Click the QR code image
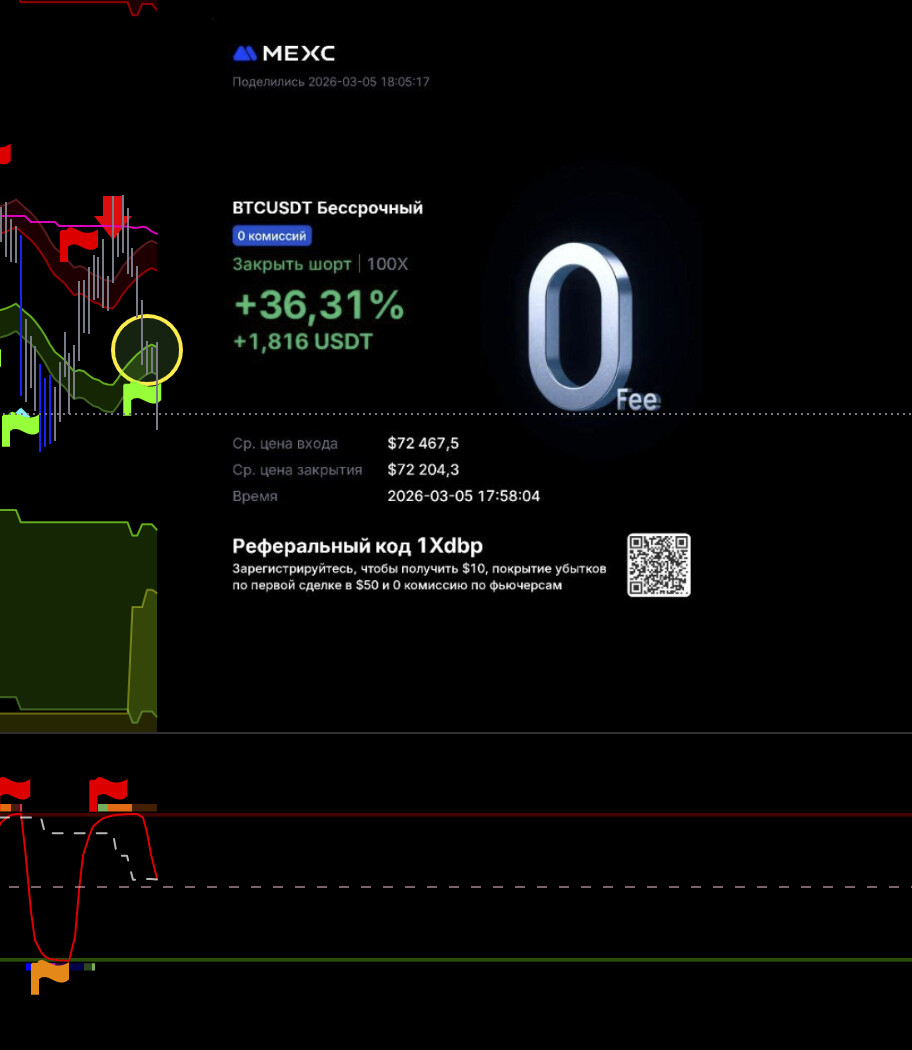This screenshot has height=1050, width=912. pos(658,565)
